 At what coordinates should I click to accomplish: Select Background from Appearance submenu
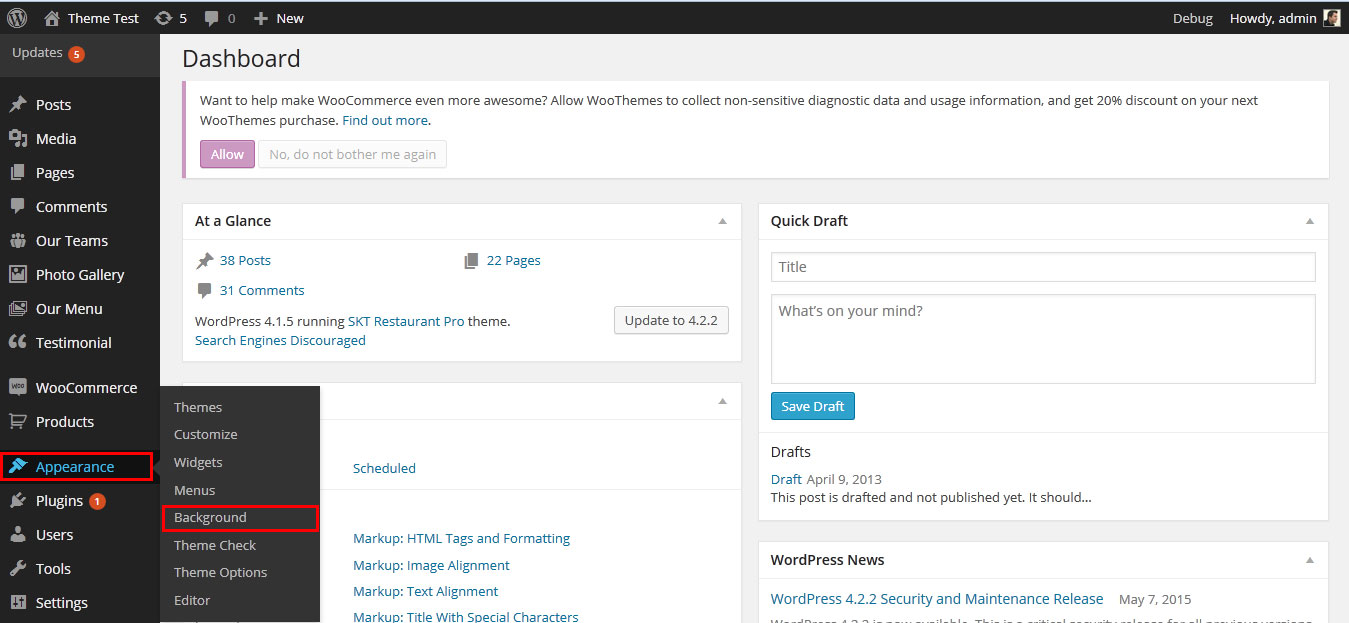pos(210,518)
